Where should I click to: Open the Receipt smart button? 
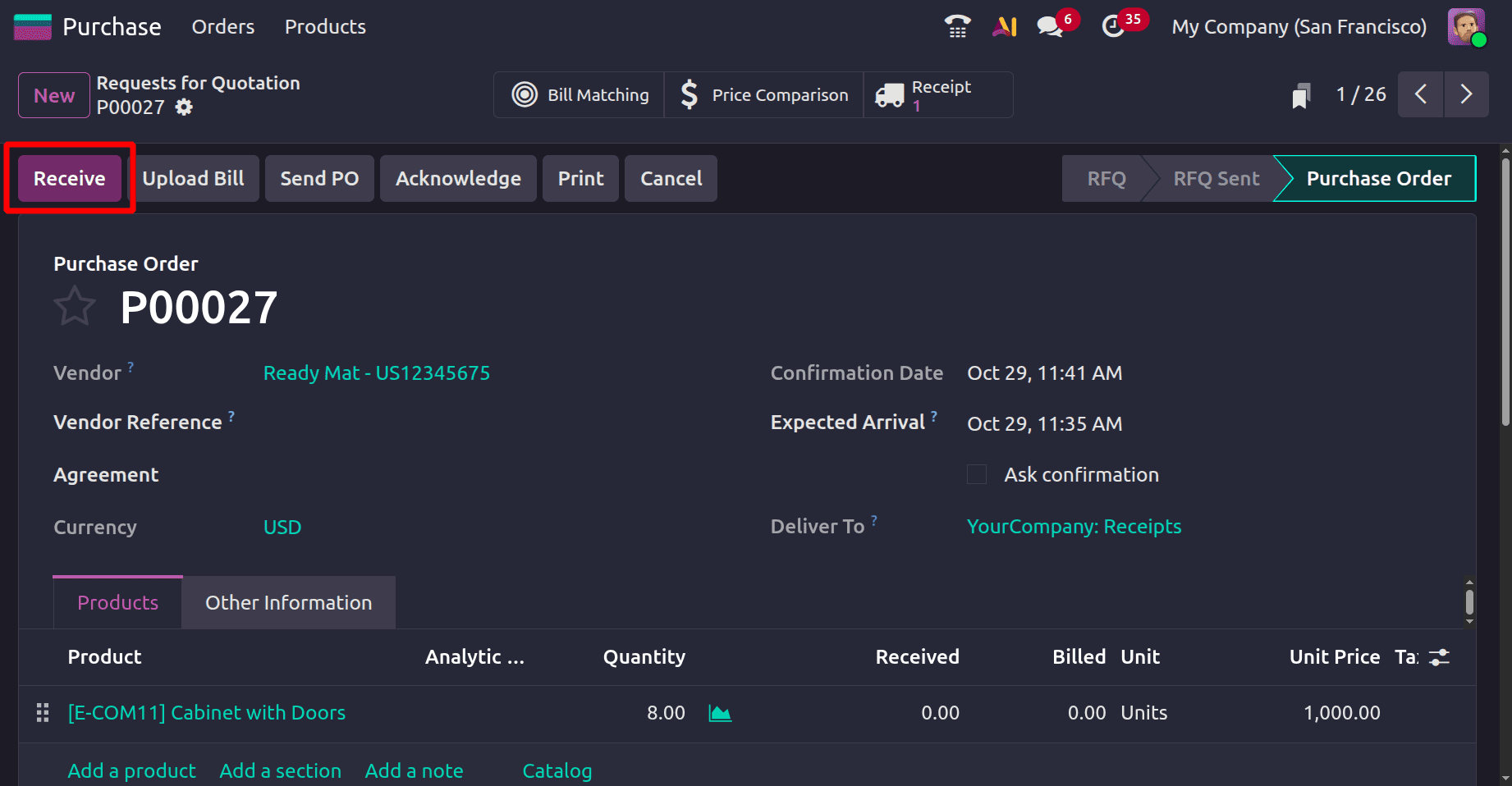pyautogui.click(x=936, y=94)
